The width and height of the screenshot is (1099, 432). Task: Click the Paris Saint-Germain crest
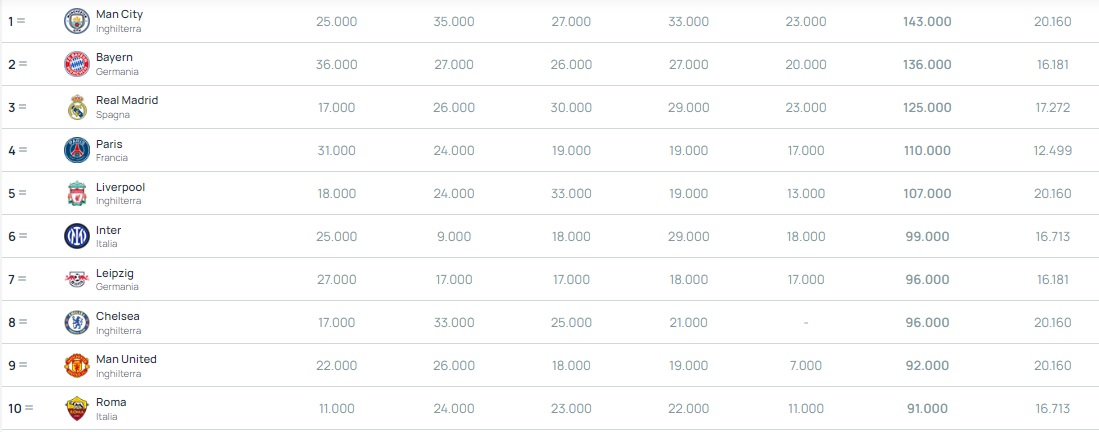(x=77, y=150)
